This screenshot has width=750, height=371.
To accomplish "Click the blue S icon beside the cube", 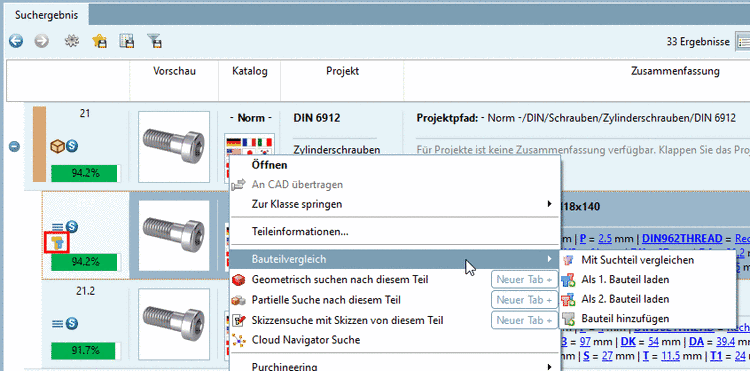I will 72,146.
